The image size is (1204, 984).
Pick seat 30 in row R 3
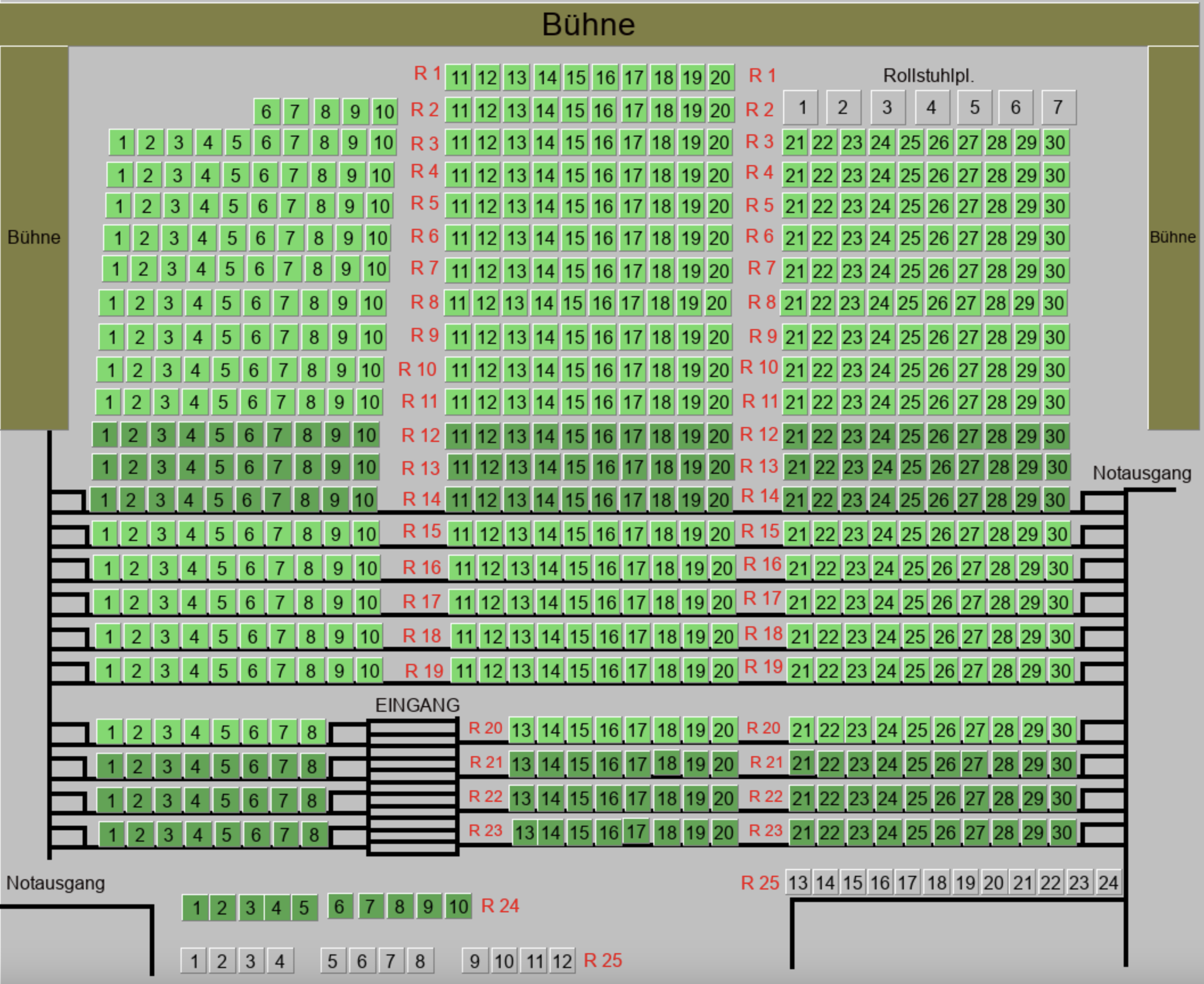(x=1055, y=142)
